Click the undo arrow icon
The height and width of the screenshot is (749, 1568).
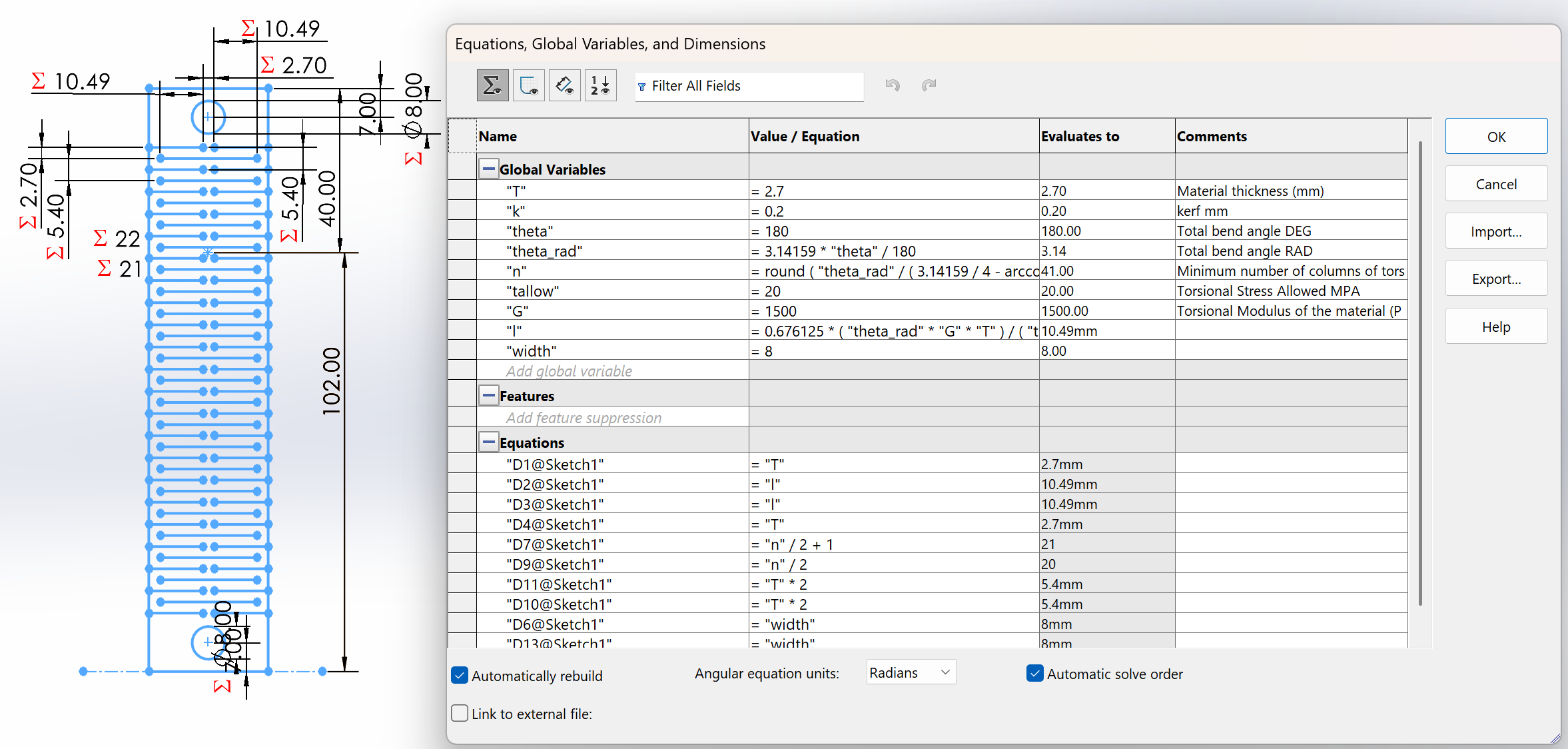[x=893, y=85]
